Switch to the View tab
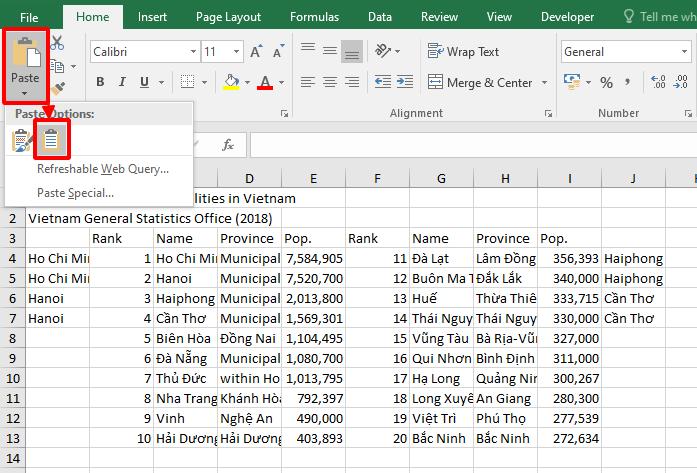This screenshot has width=697, height=473. [499, 17]
